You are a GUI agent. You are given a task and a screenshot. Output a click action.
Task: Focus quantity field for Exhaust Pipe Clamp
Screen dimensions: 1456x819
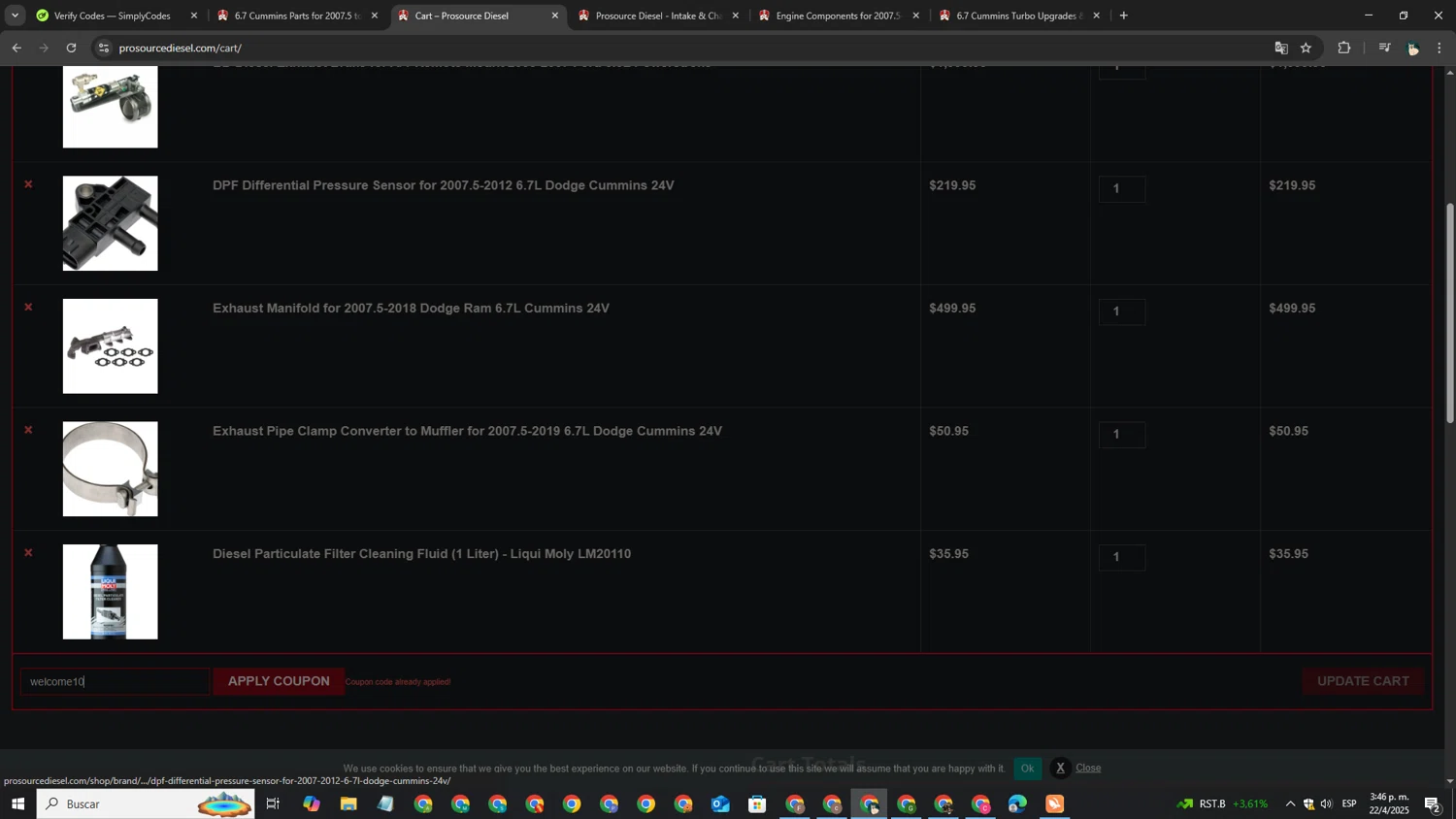click(x=1122, y=435)
